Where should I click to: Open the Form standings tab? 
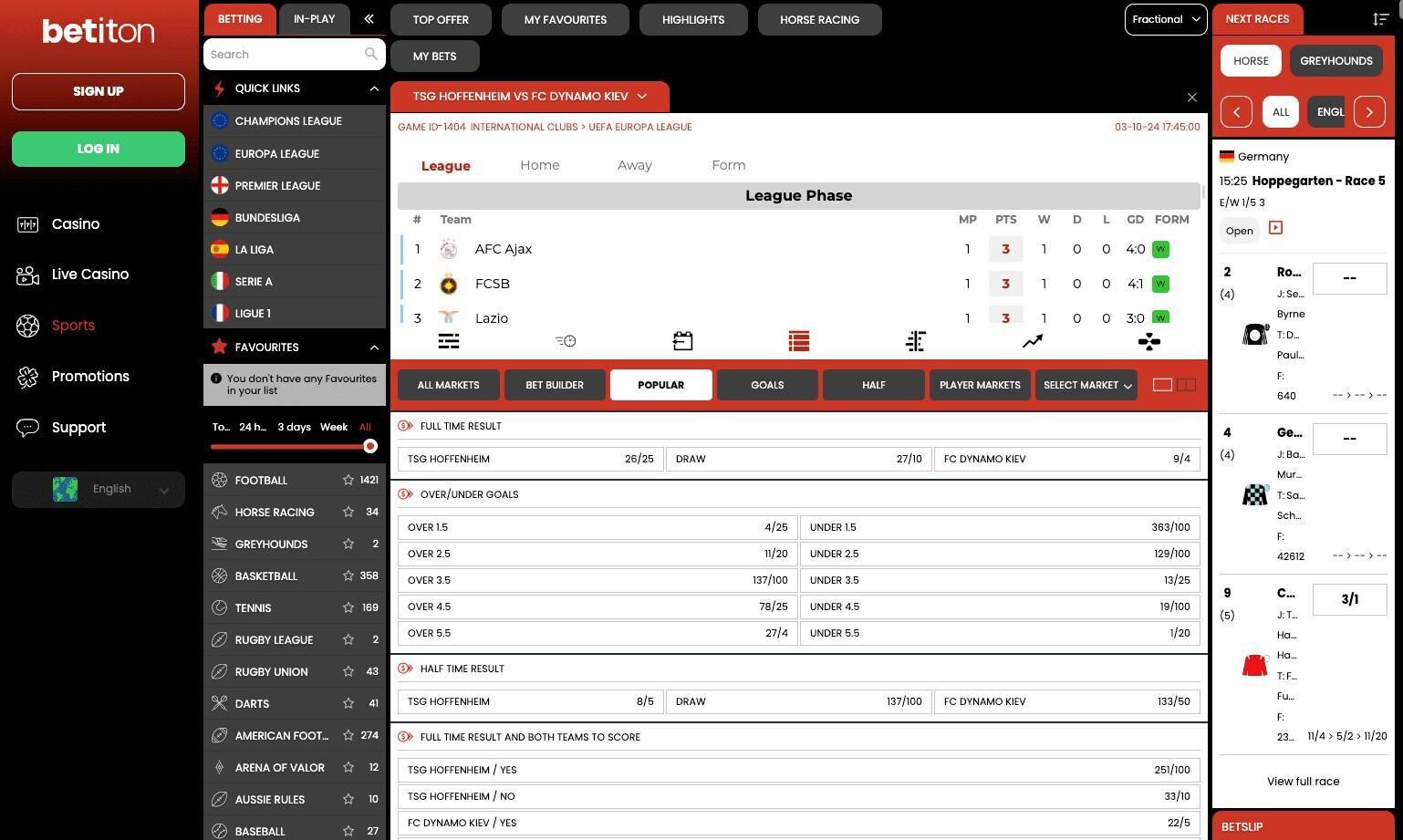728,165
